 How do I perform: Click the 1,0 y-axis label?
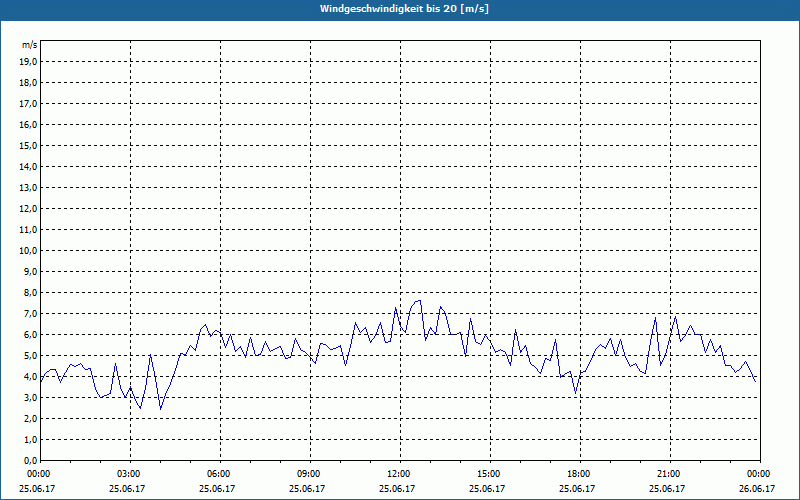click(x=31, y=440)
